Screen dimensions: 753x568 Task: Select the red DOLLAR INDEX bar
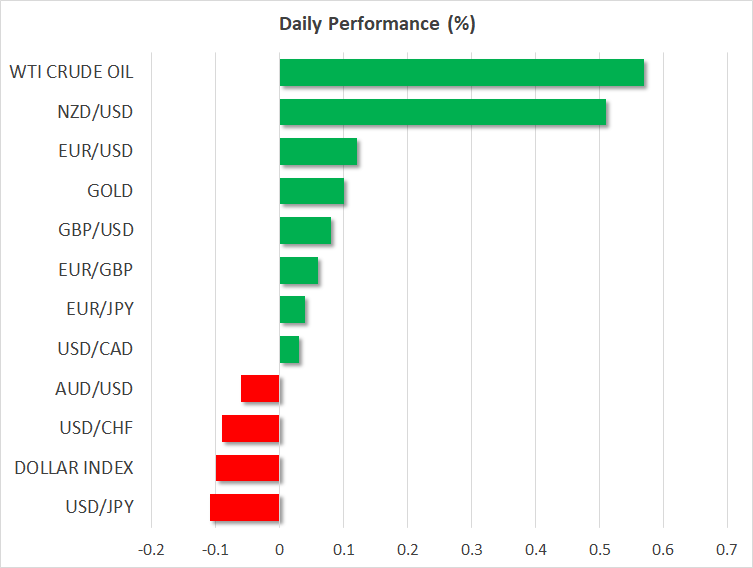[247, 468]
